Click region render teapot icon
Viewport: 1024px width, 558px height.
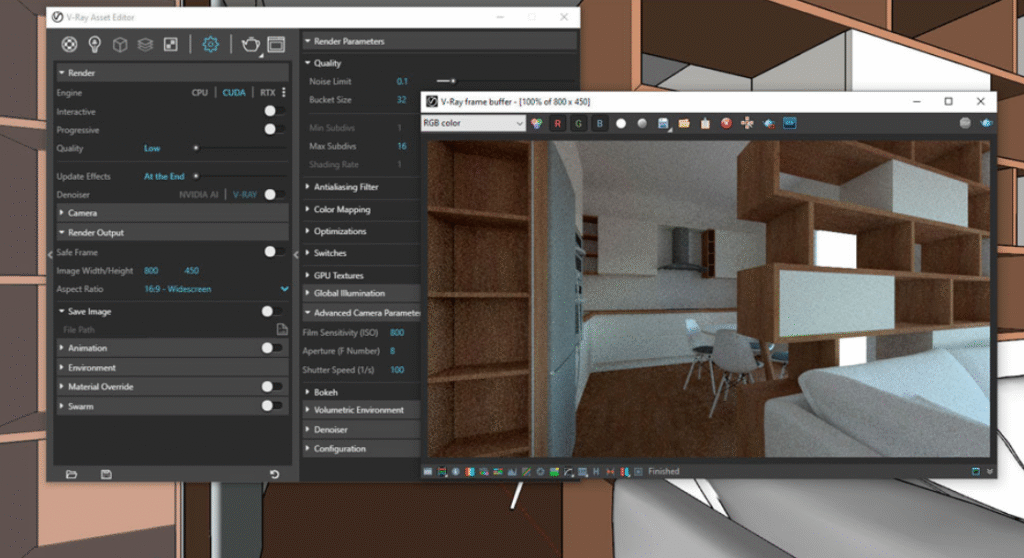click(x=769, y=123)
